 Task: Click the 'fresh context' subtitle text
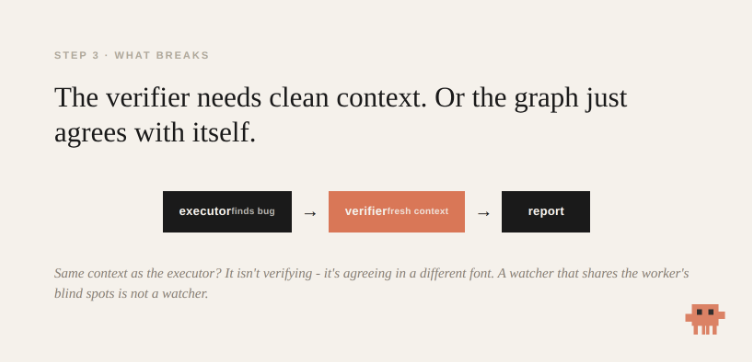[x=418, y=211]
